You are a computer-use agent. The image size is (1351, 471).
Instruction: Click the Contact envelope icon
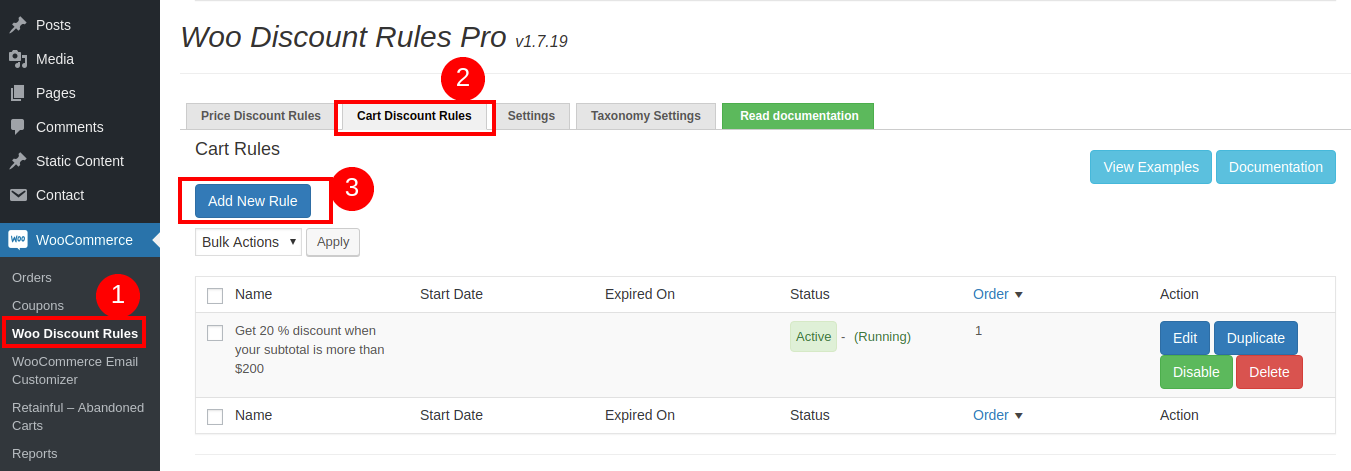(18, 195)
